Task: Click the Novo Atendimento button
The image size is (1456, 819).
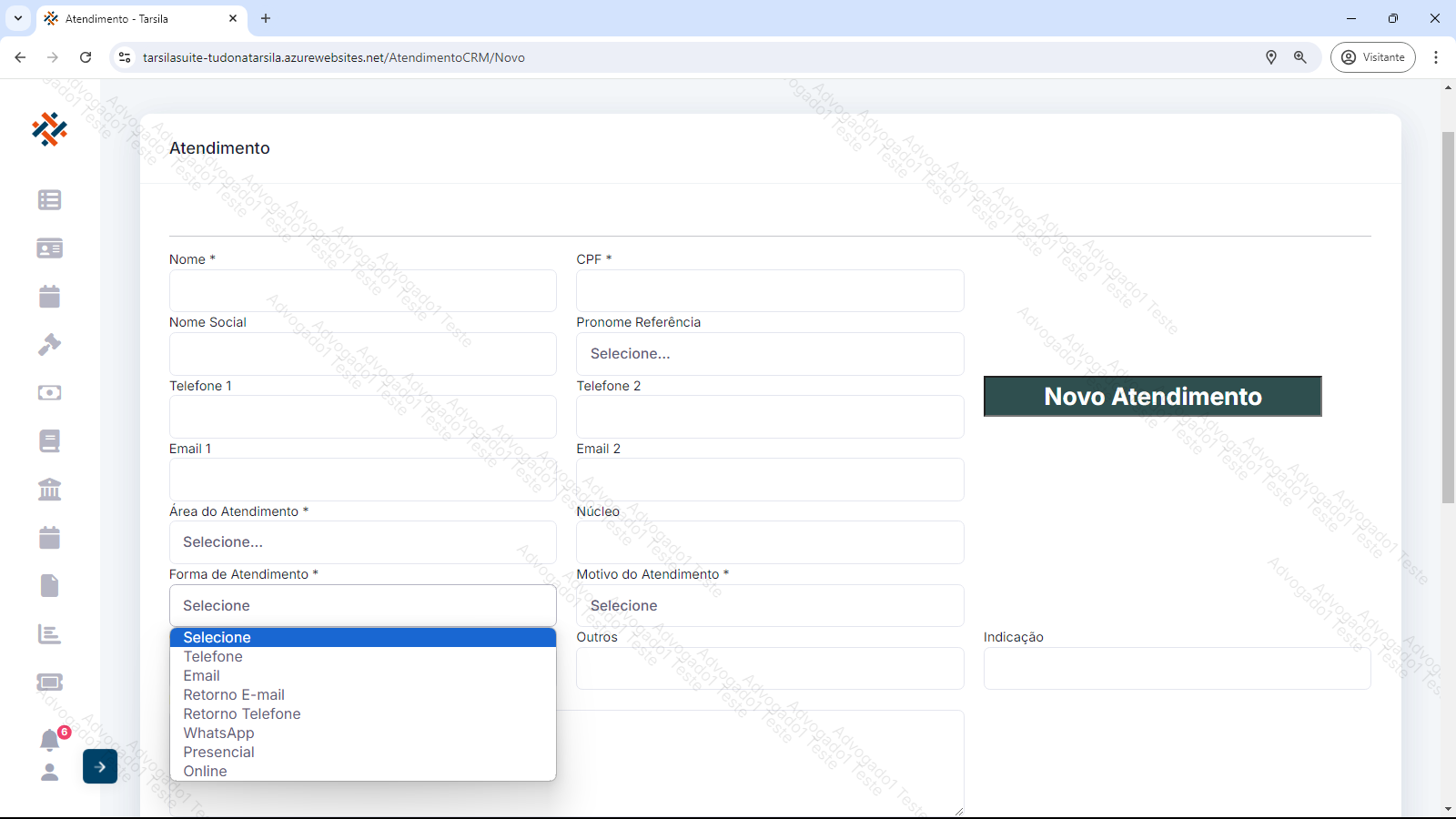Action: [x=1152, y=397]
